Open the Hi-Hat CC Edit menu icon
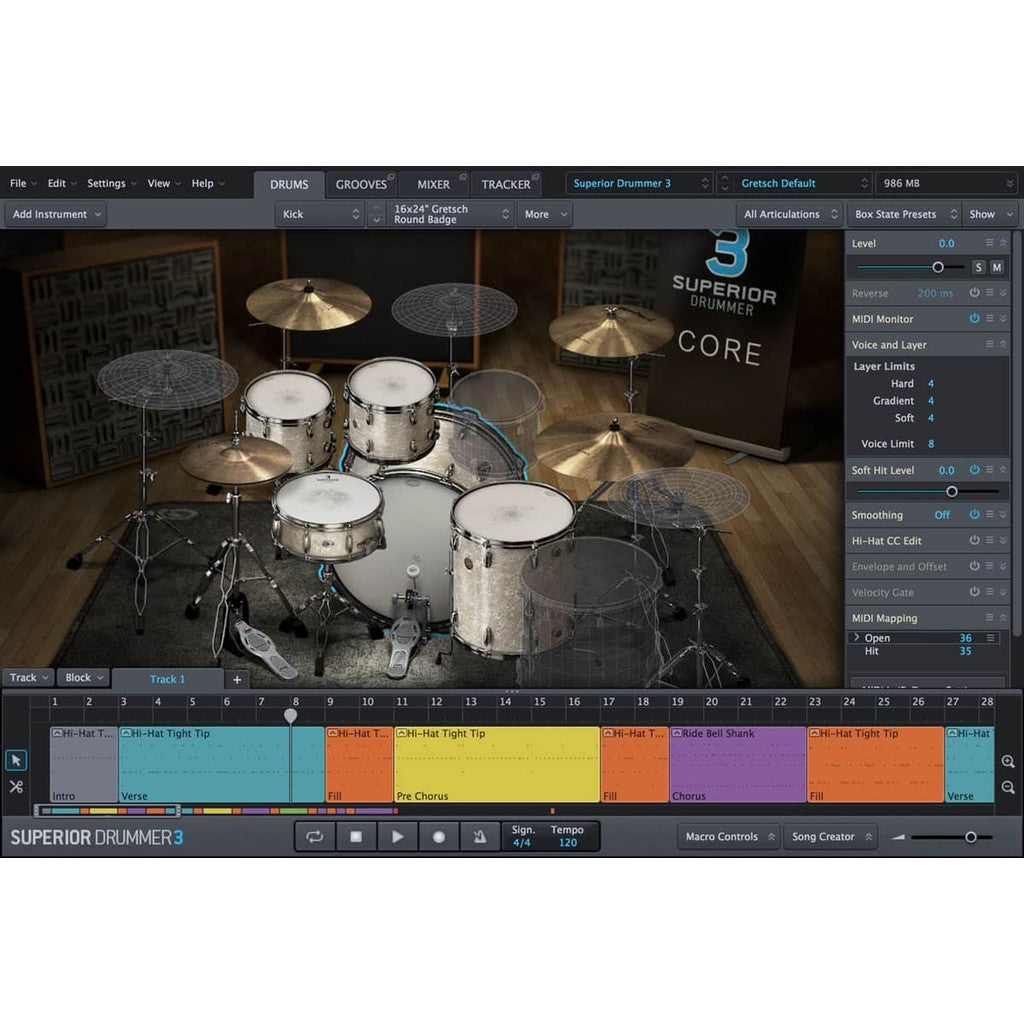The height and width of the screenshot is (1024, 1024). click(989, 540)
